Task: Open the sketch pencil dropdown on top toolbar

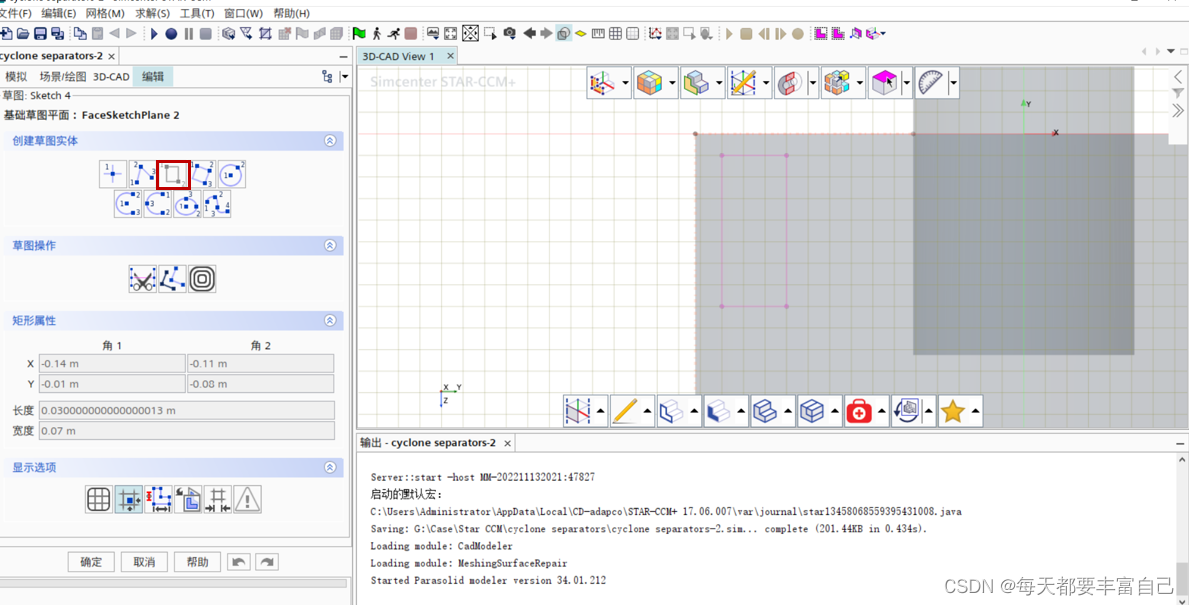Action: coord(767,83)
